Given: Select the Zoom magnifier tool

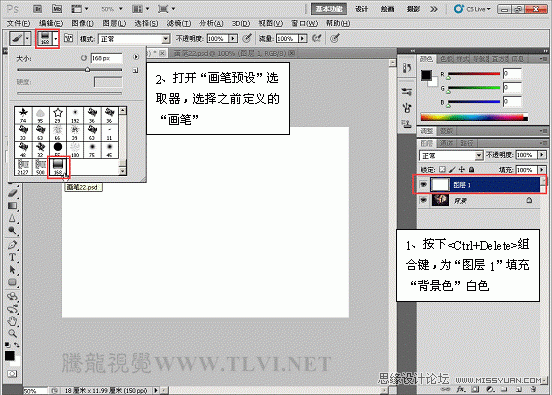Looking at the screenshot, I should [x=12, y=333].
